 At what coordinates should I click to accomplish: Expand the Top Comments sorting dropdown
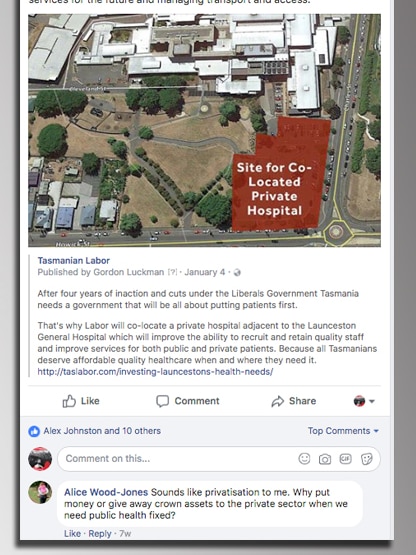(x=343, y=431)
